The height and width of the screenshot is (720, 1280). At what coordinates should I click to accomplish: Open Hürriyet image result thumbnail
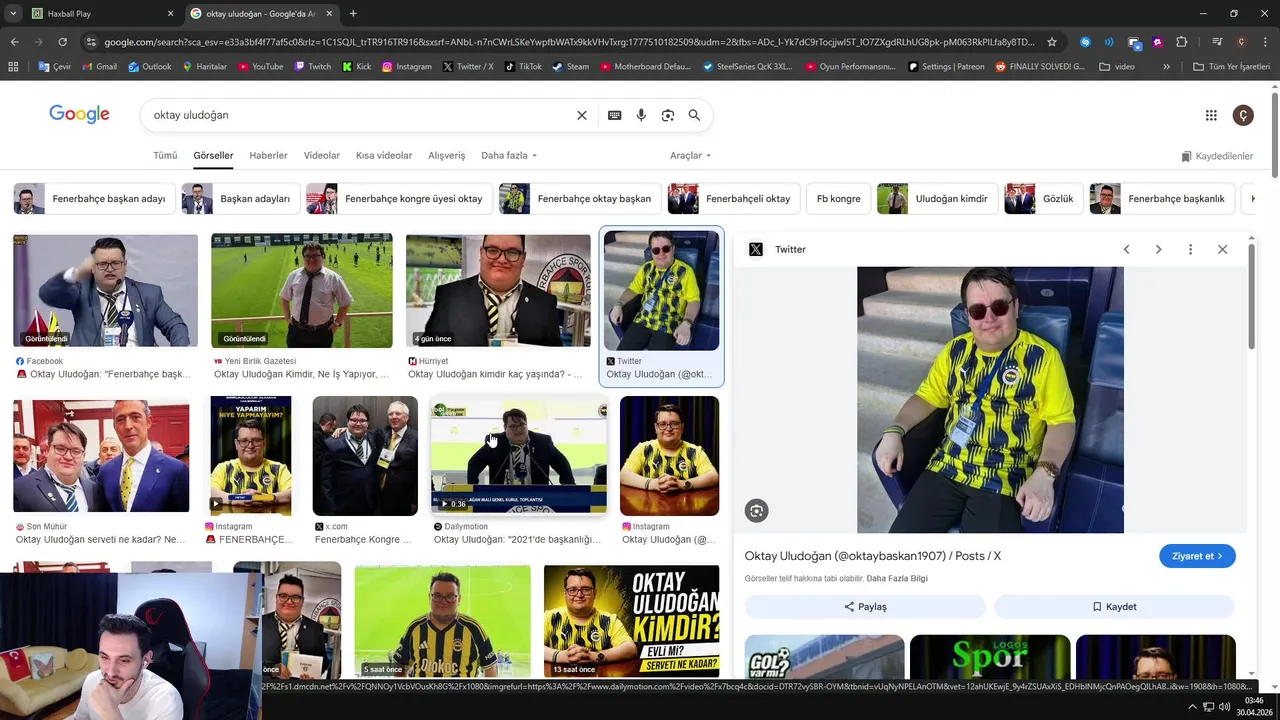[498, 290]
